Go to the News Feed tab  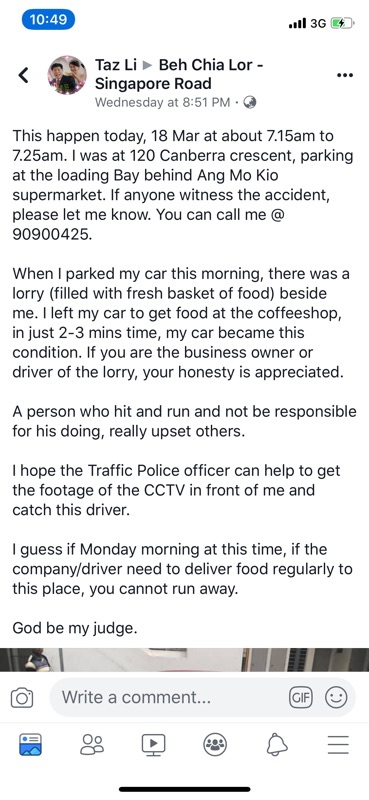coord(31,744)
